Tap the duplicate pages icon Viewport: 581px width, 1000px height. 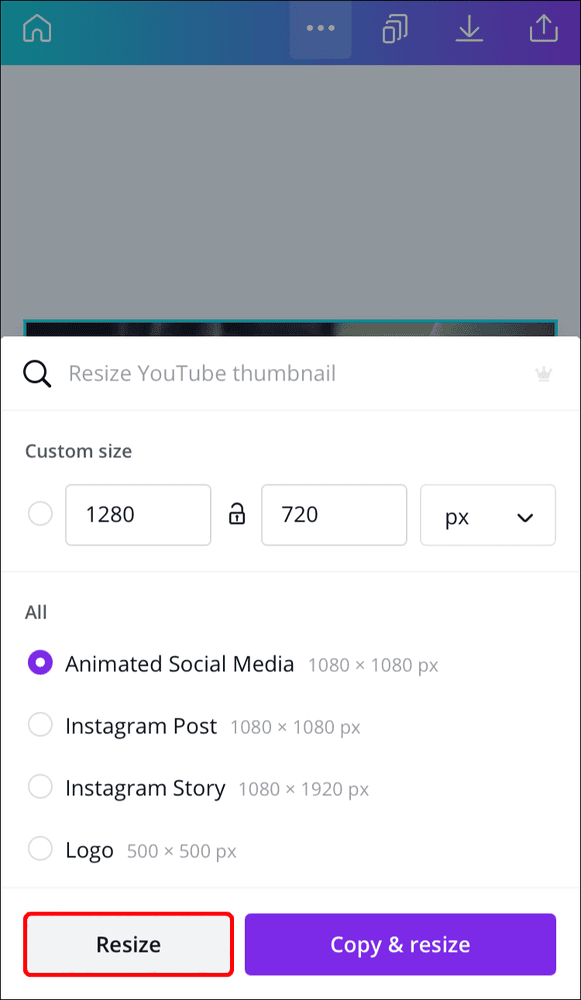pyautogui.click(x=394, y=28)
